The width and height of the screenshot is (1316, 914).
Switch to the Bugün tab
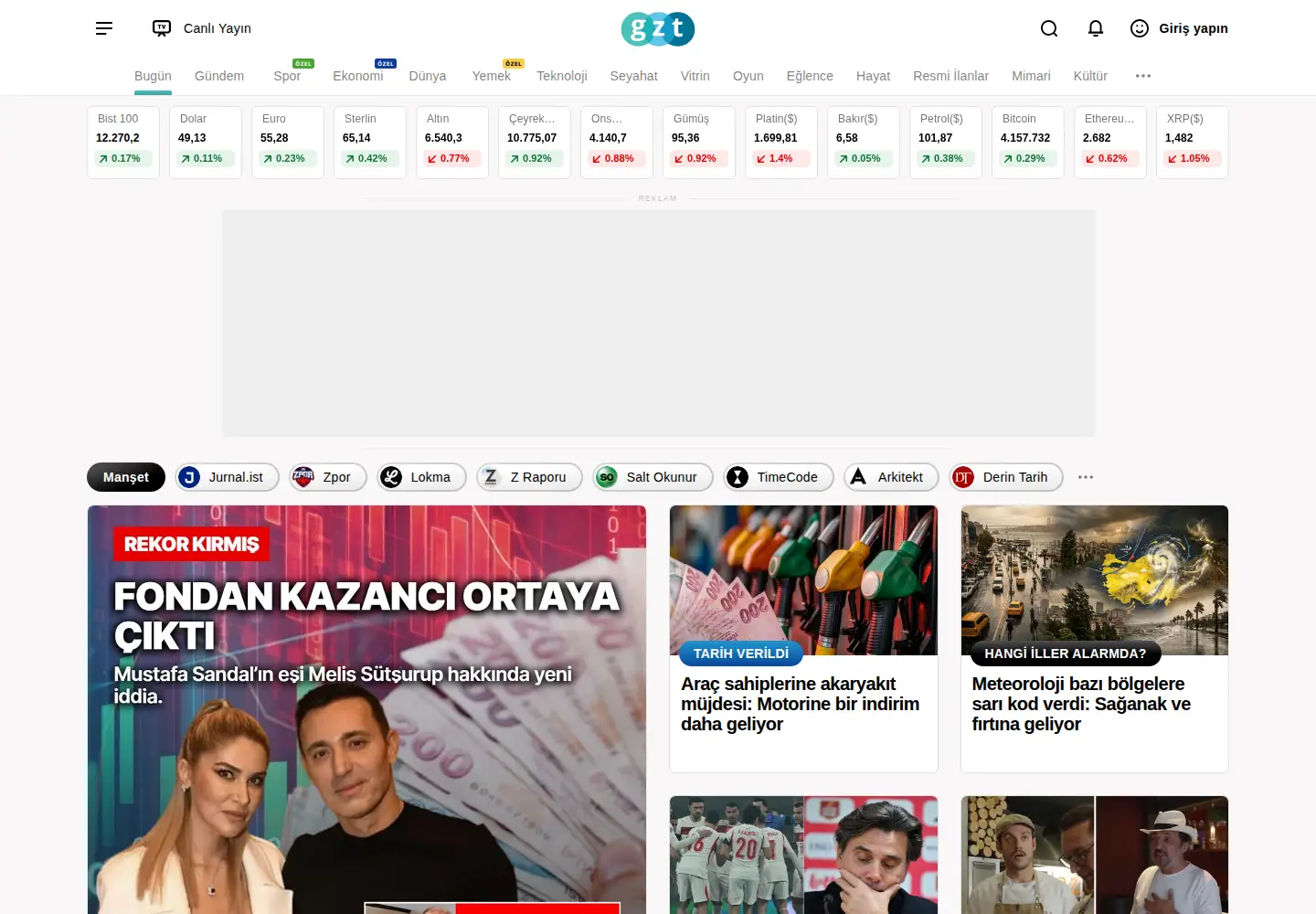pyautogui.click(x=153, y=76)
